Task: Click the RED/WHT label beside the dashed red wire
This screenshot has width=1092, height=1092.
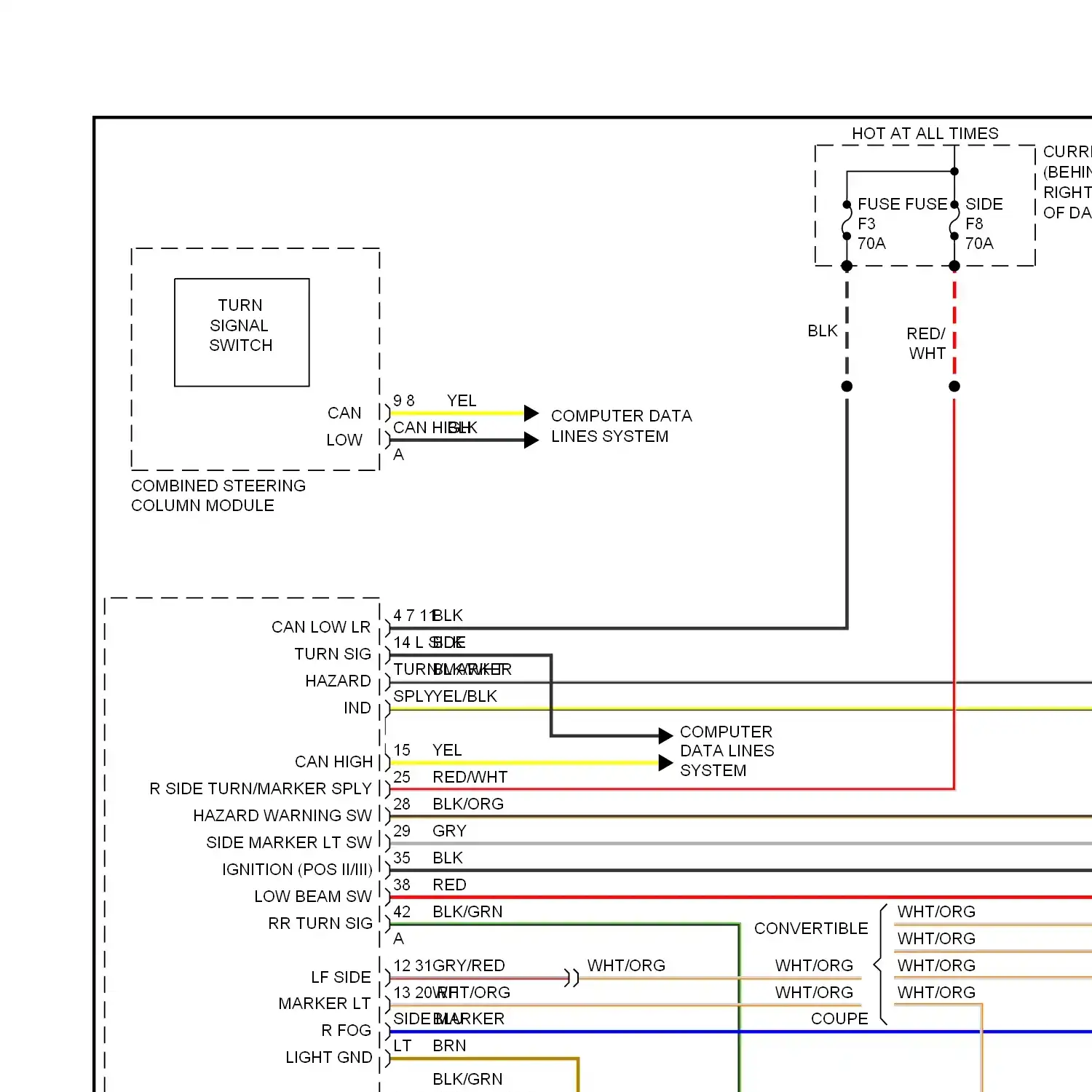Action: click(x=926, y=343)
